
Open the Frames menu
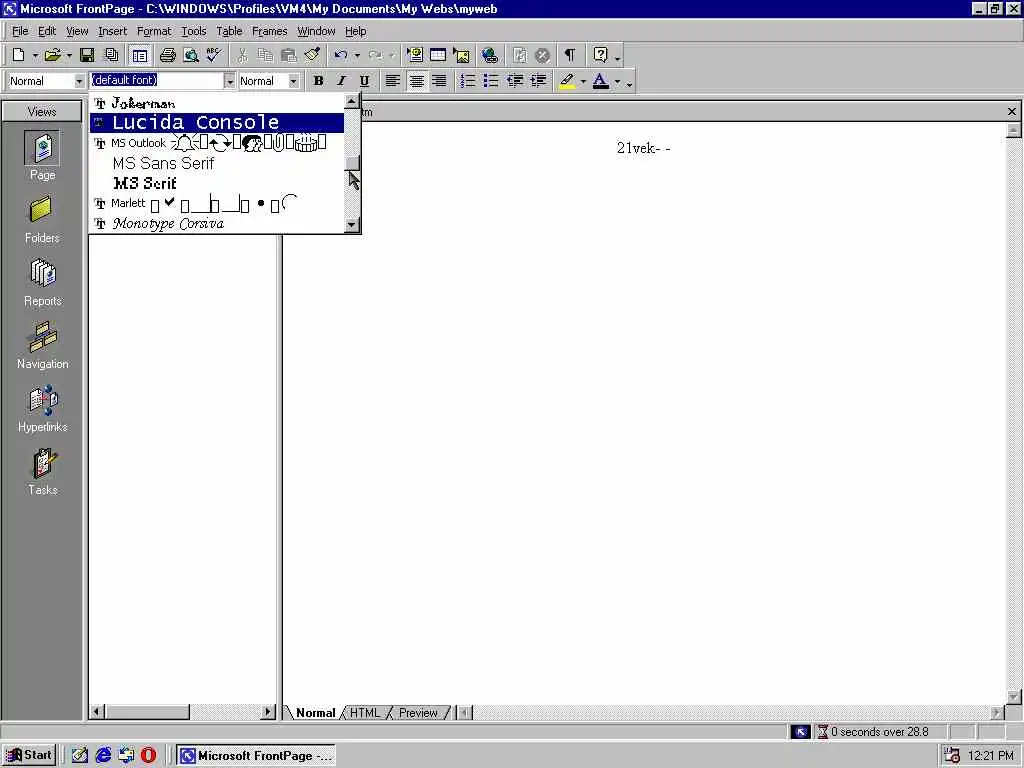click(270, 31)
